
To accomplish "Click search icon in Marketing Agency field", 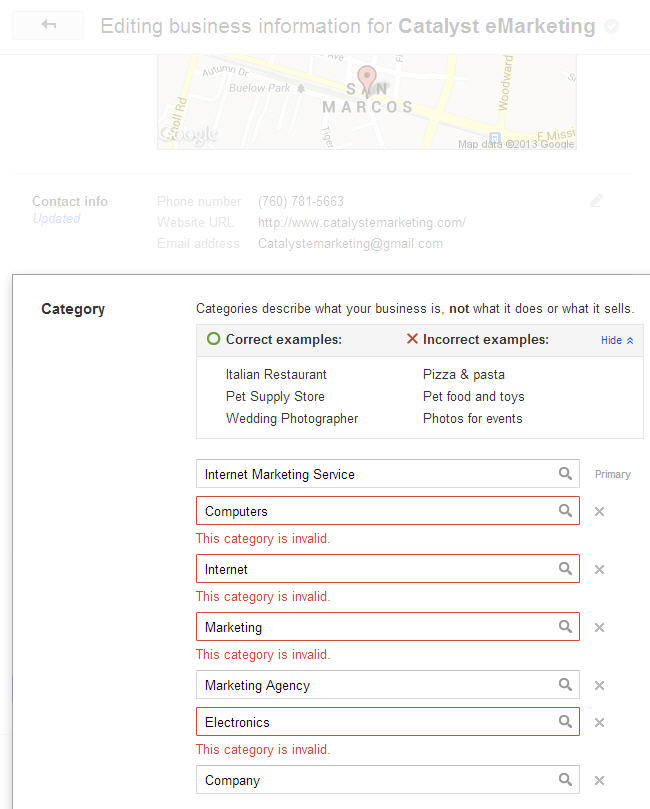I will point(565,685).
